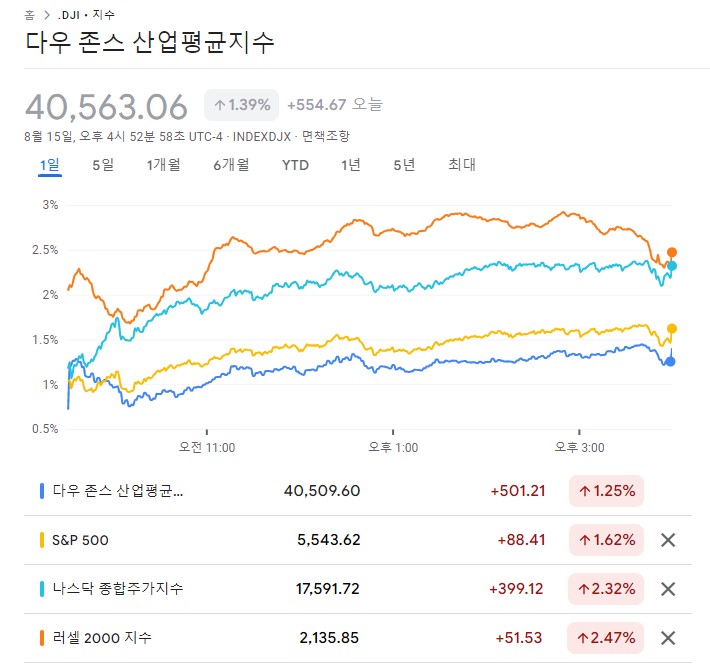This screenshot has height=668, width=710.
Task: Show the 최대 time range
Action: 462,165
